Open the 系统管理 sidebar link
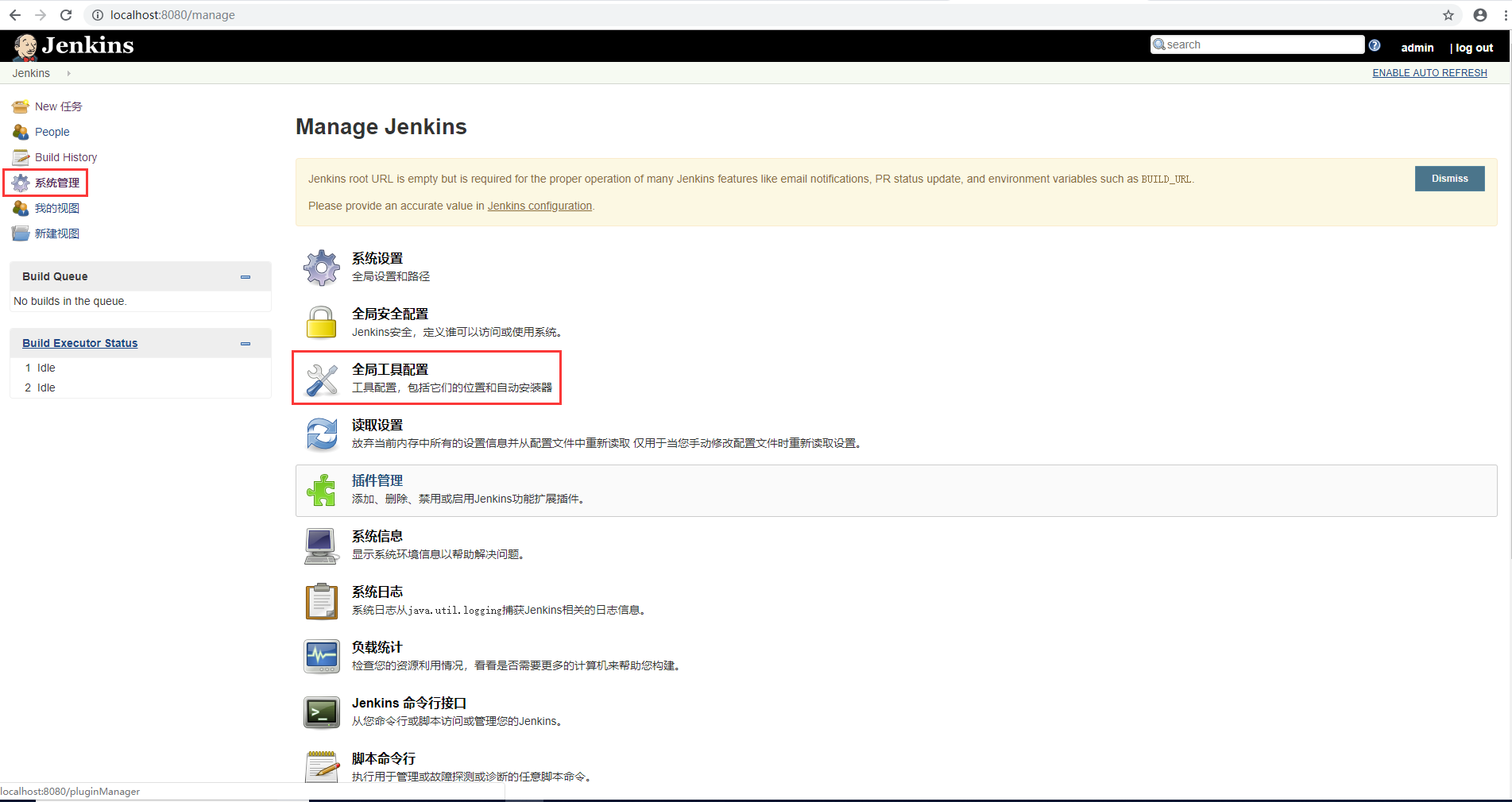The height and width of the screenshot is (802, 1512). 57,183
